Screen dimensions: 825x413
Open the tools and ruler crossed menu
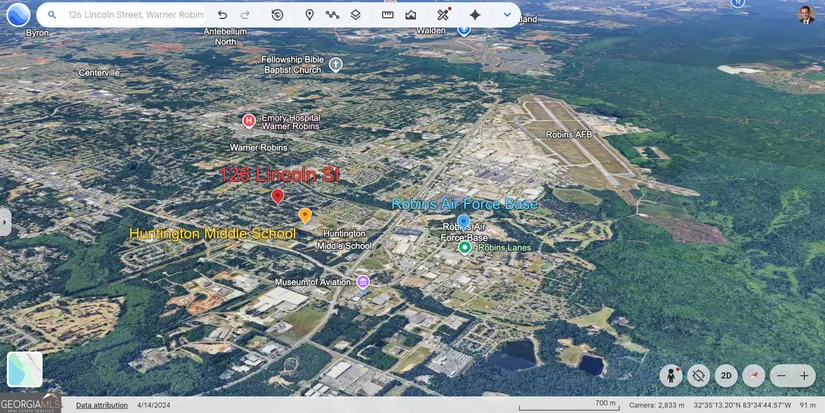point(443,15)
